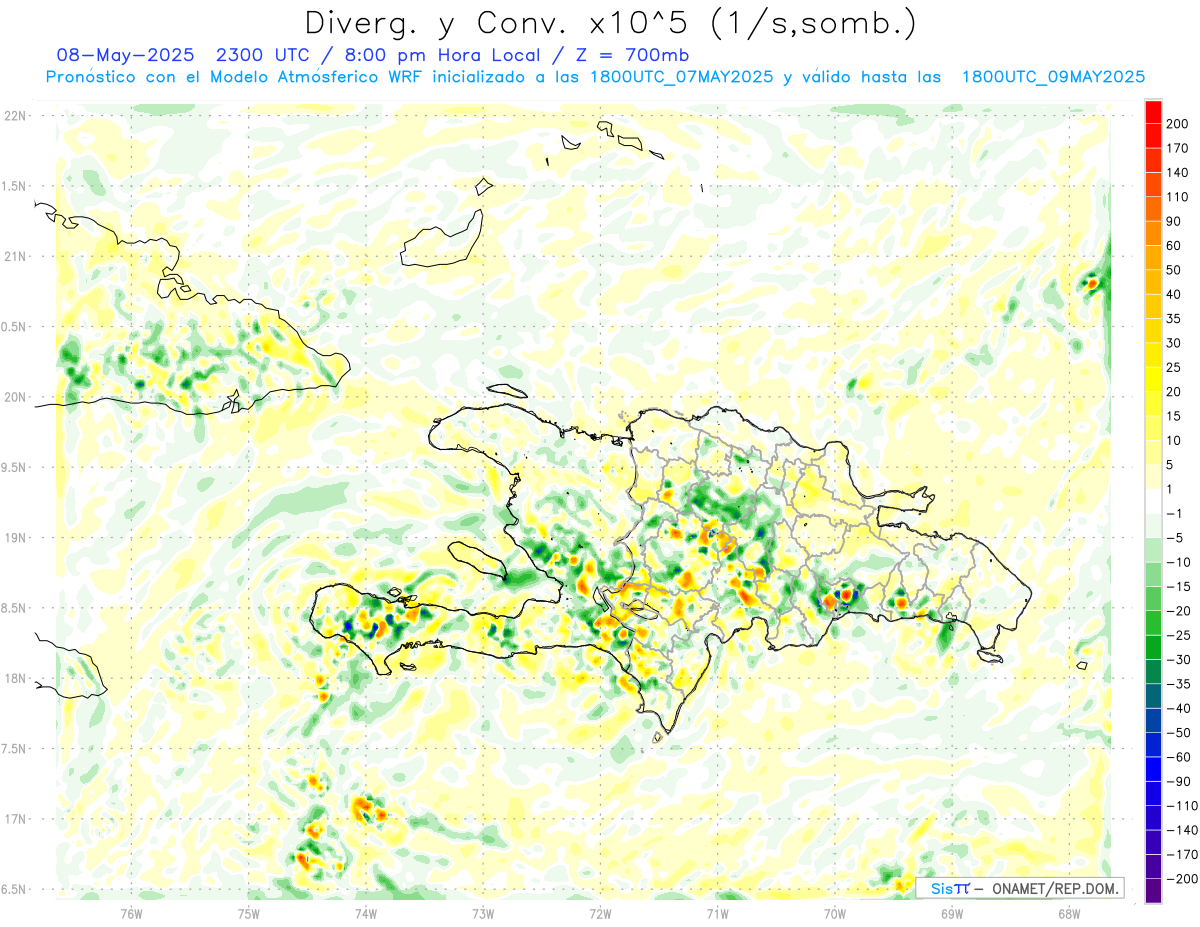
Task: Click the 74W longitude axis label
Action: [x=365, y=912]
